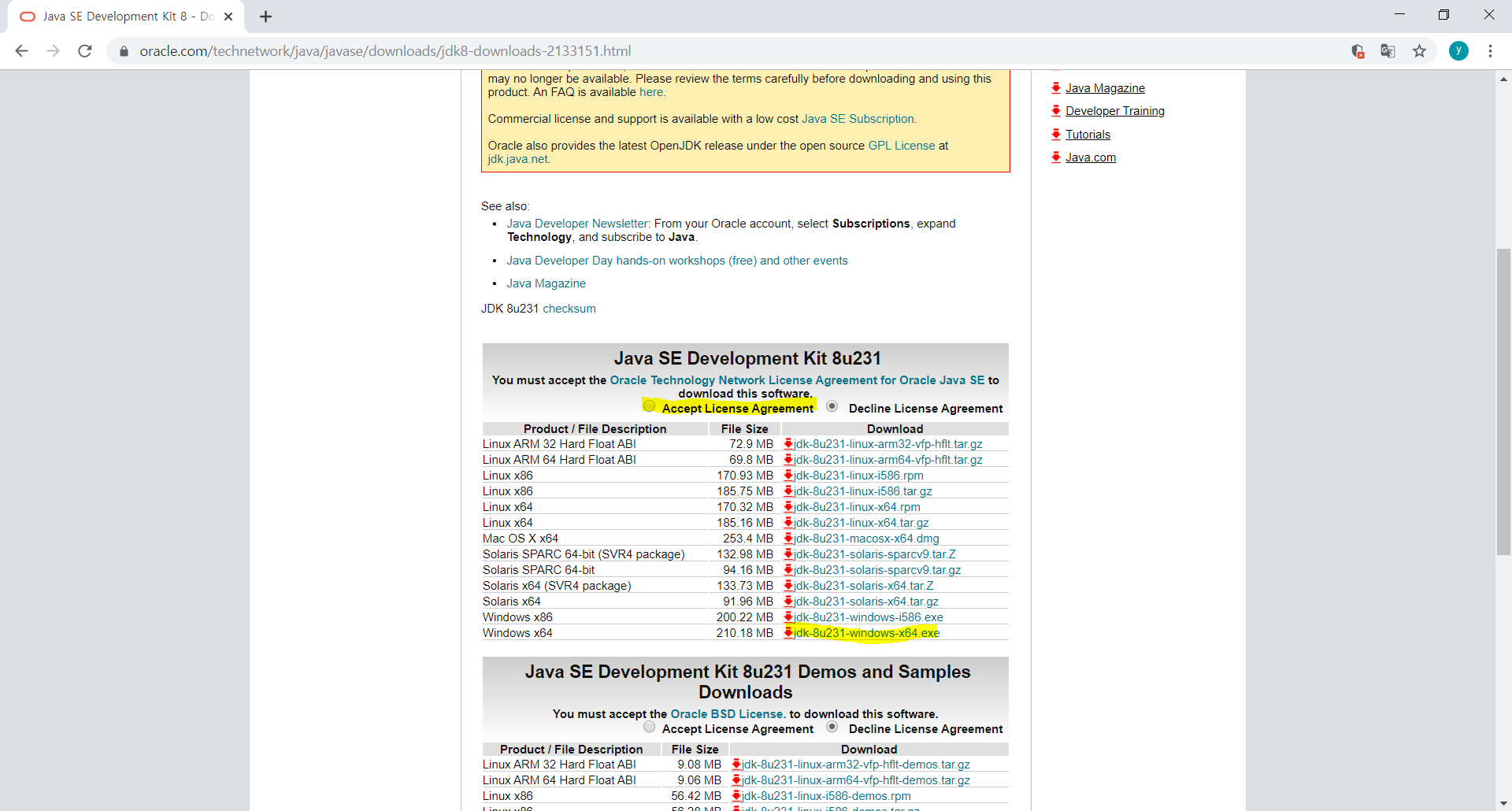Download jdk-8u231-linux-x64.rpm
Image resolution: width=1512 pixels, height=811 pixels.
pos(857,507)
